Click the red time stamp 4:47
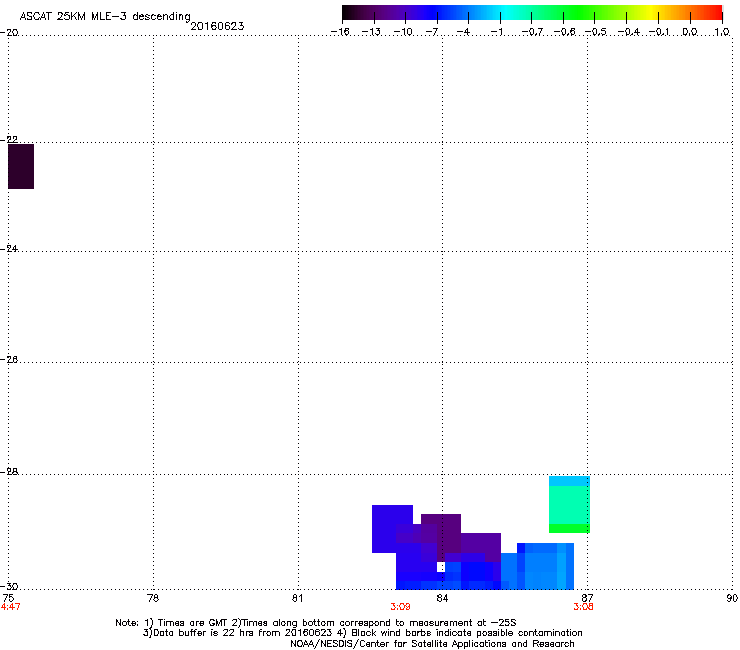Screen dimensions: 740x650 (x=10, y=607)
